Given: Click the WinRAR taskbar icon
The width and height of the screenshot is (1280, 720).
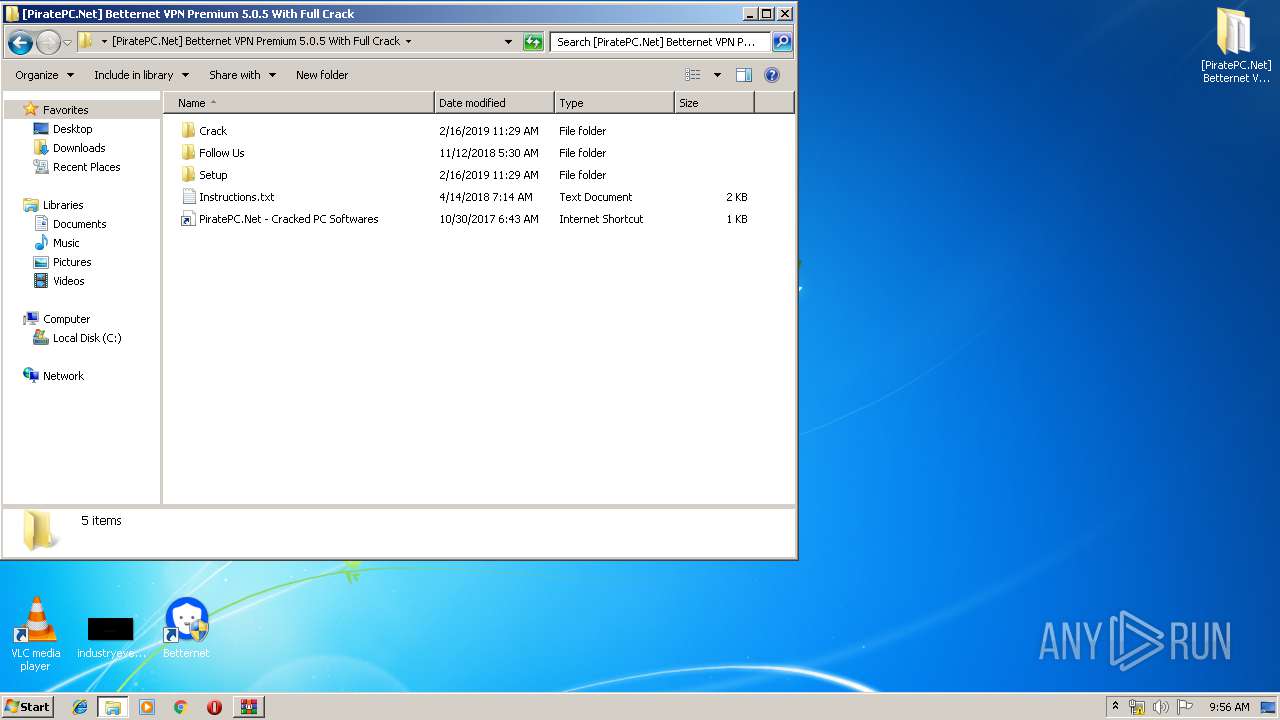Looking at the screenshot, I should [248, 707].
